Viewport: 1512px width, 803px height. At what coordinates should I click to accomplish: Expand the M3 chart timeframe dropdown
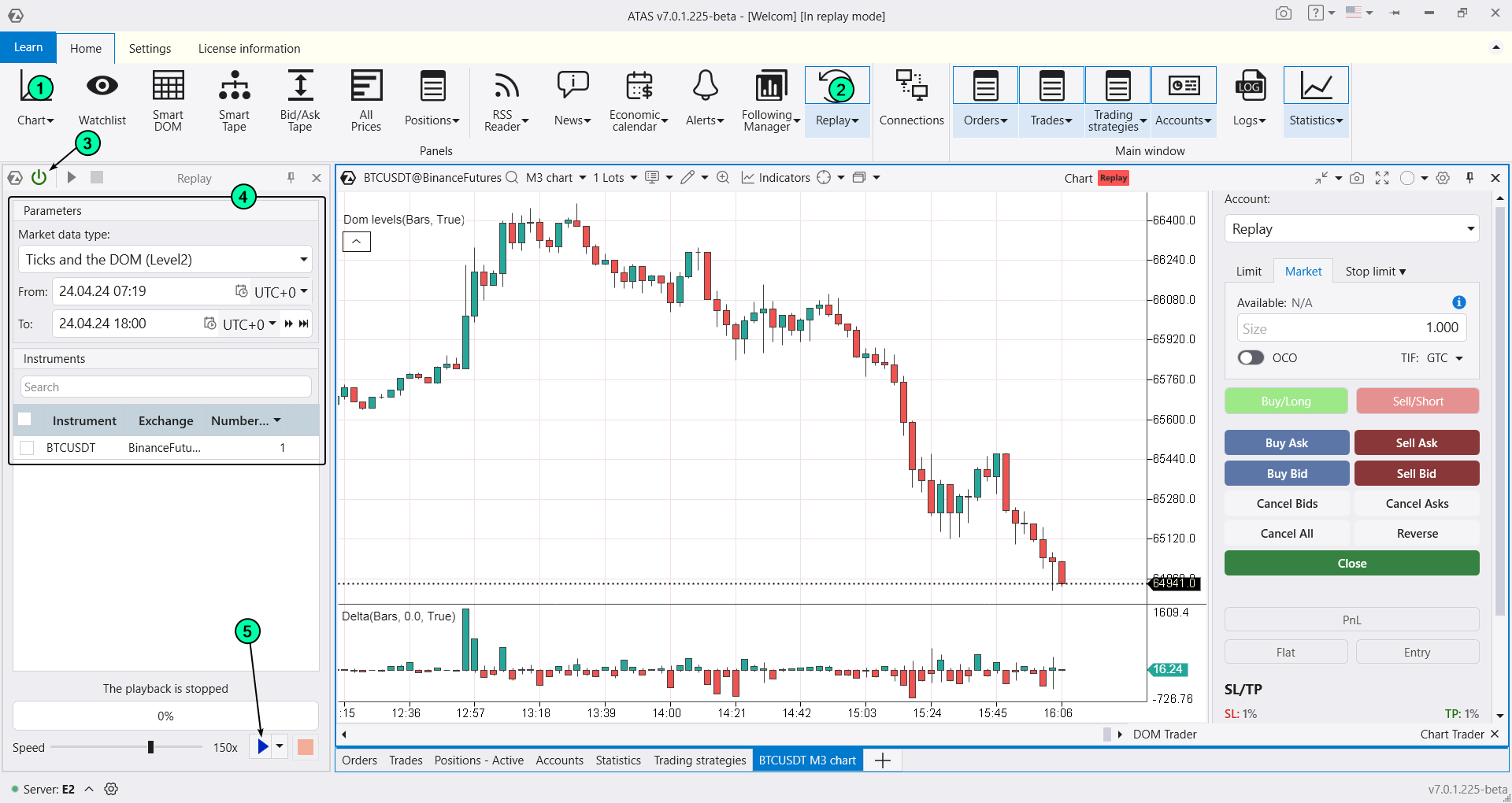pos(556,178)
